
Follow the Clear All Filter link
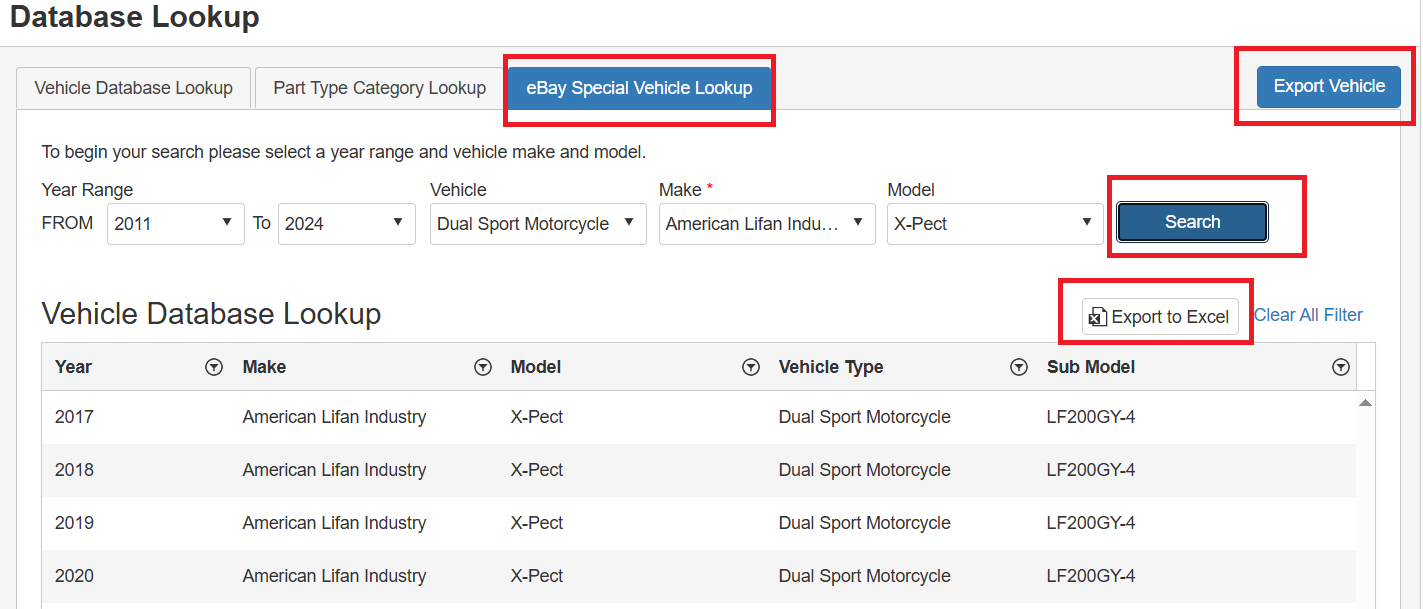1307,315
